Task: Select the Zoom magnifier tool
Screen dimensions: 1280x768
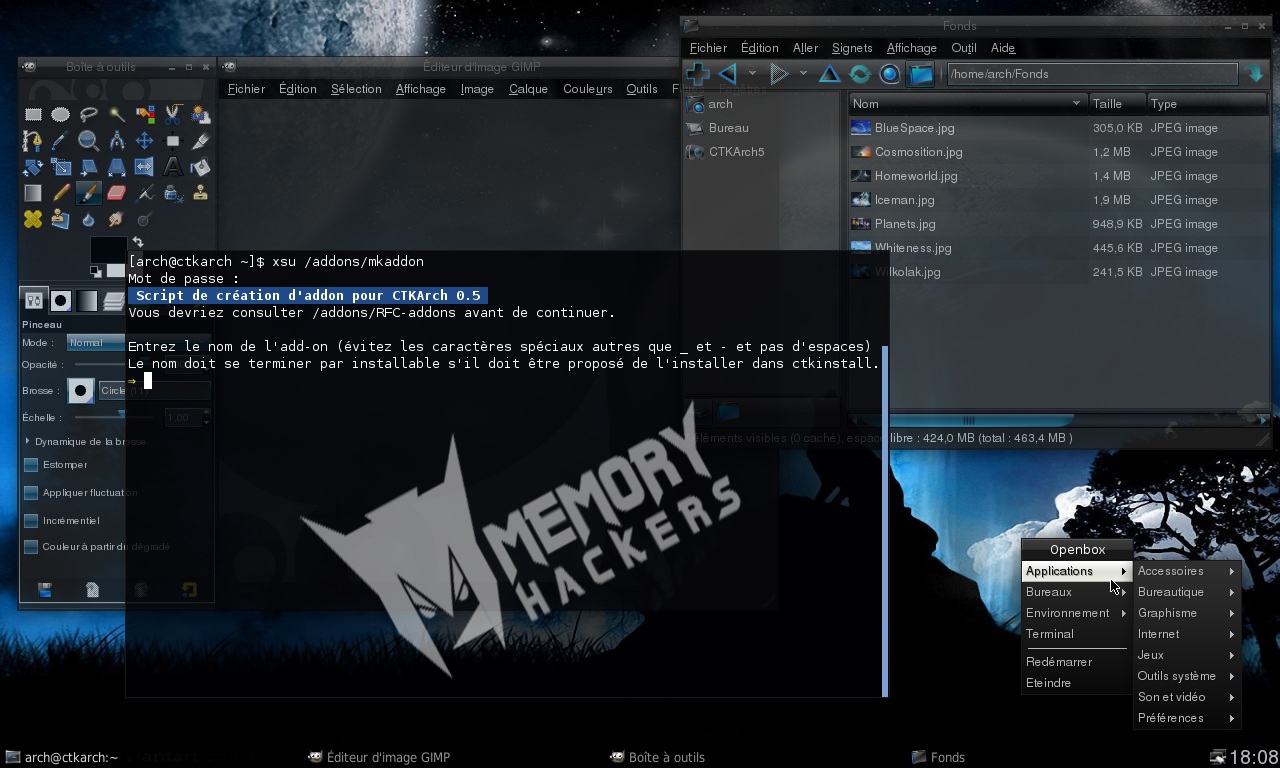Action: tap(89, 141)
